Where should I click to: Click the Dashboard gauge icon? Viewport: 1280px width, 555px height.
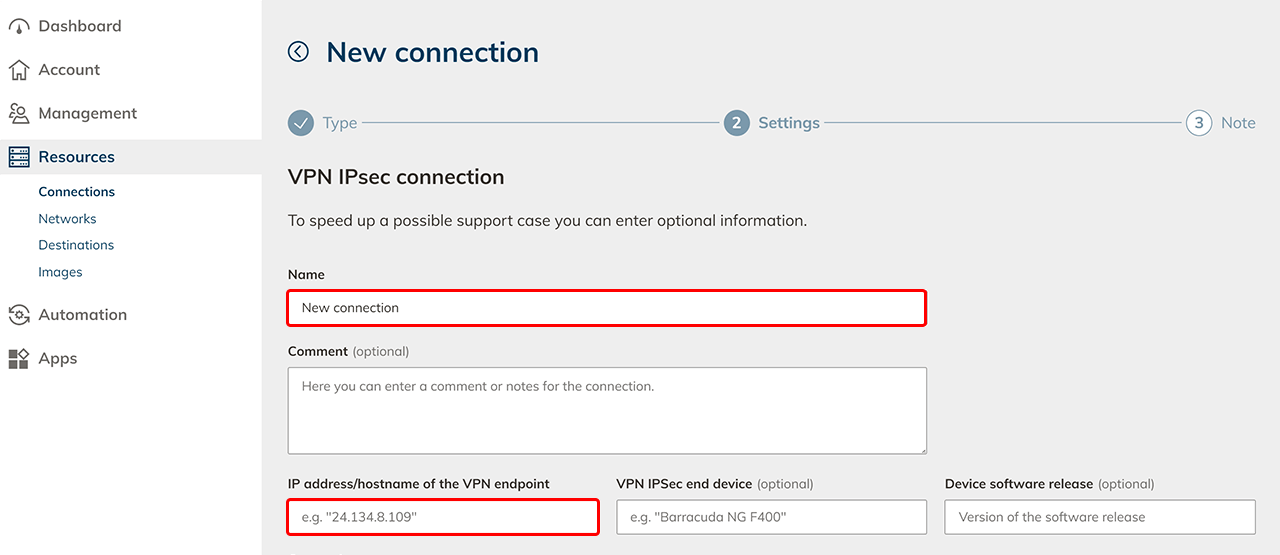[x=19, y=27]
